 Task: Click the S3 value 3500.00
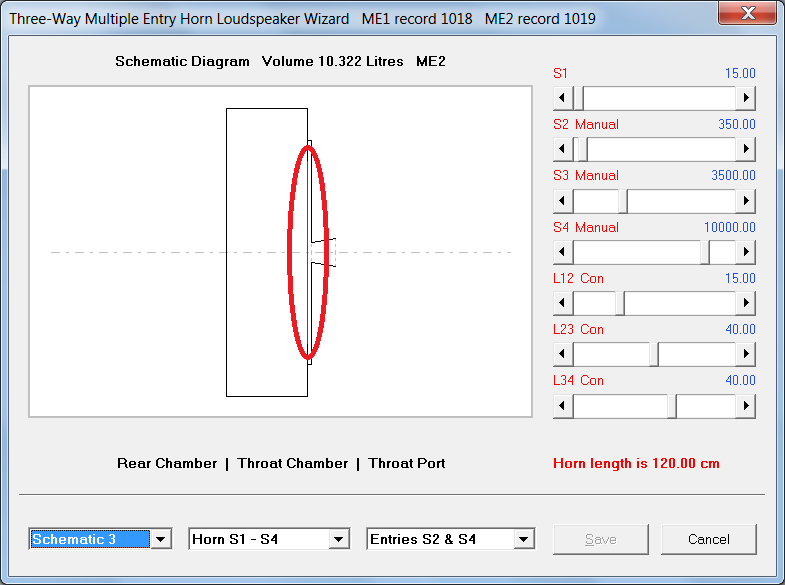[733, 176]
